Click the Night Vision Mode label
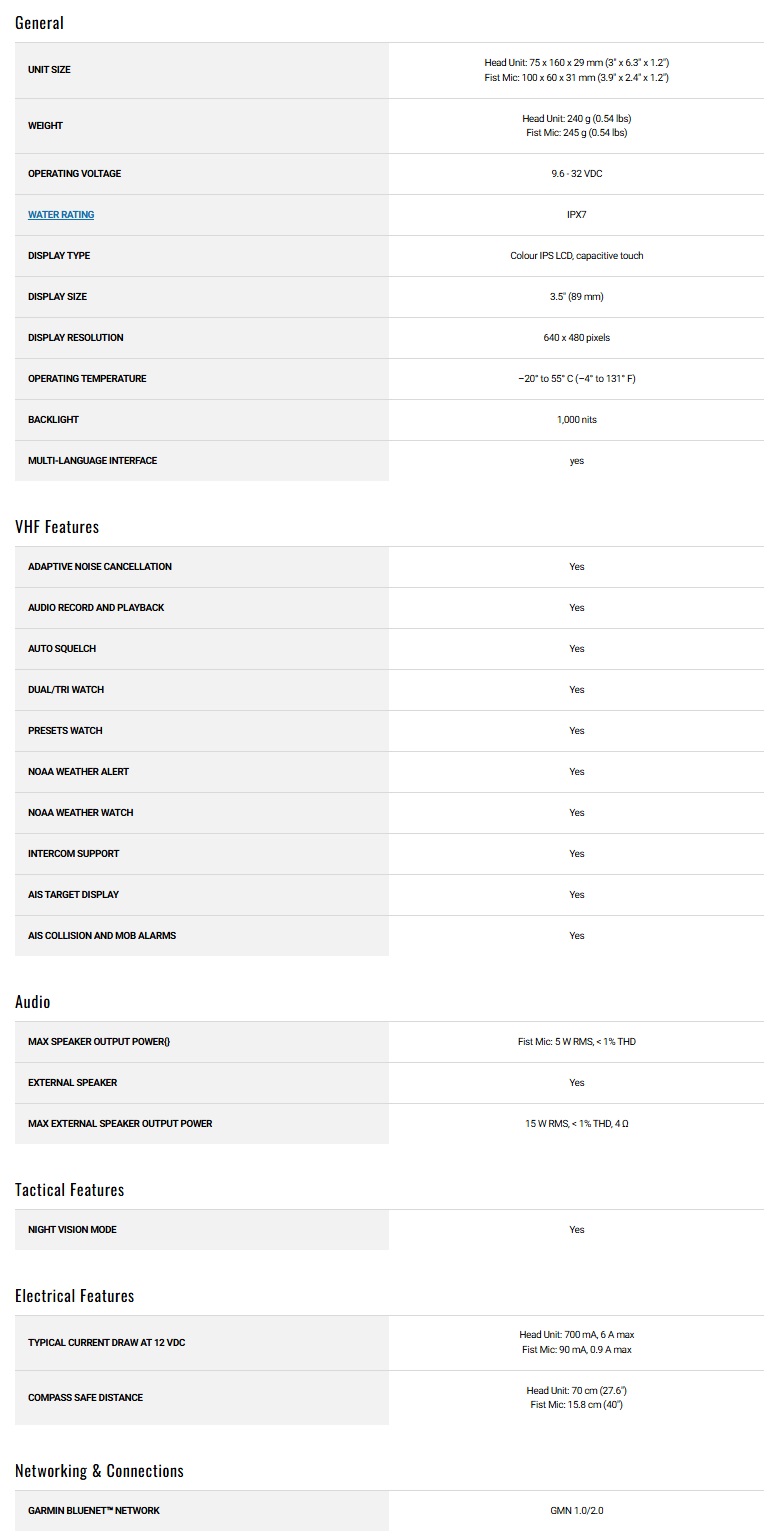Image resolution: width=782 pixels, height=1538 pixels. [72, 1230]
